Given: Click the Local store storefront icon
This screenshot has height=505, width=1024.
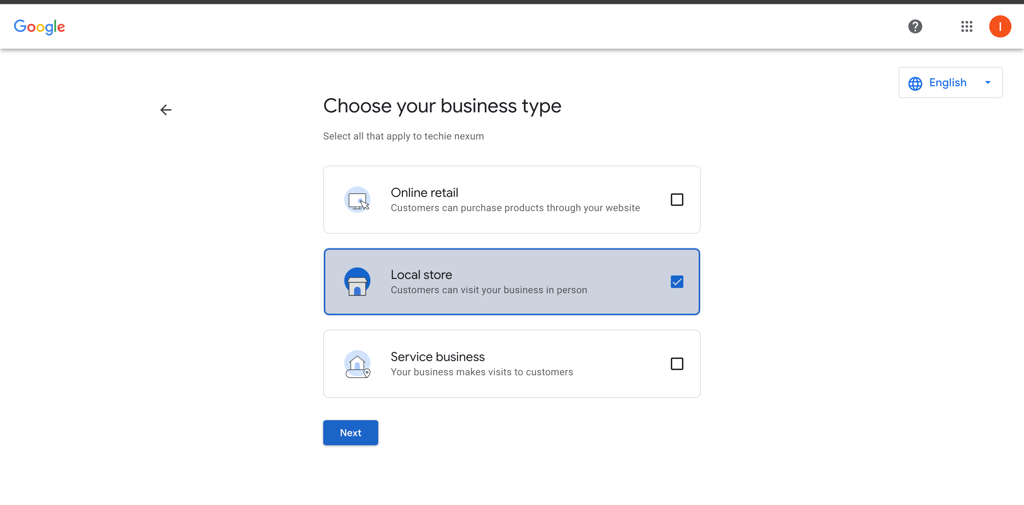Looking at the screenshot, I should coord(357,282).
